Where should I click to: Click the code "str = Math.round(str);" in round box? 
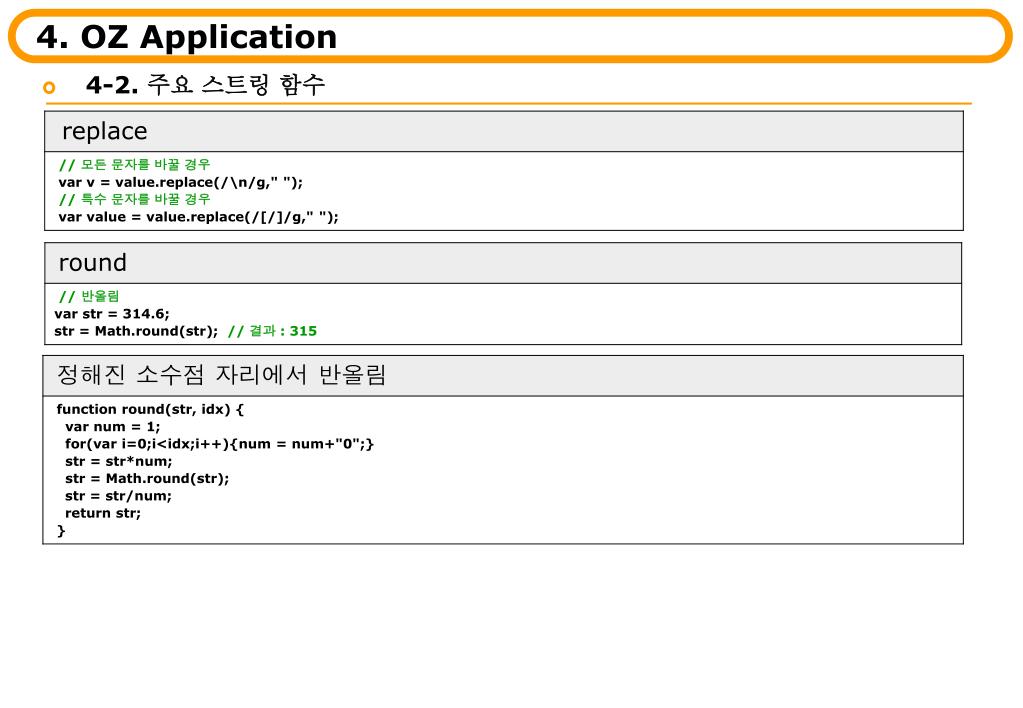[136, 330]
